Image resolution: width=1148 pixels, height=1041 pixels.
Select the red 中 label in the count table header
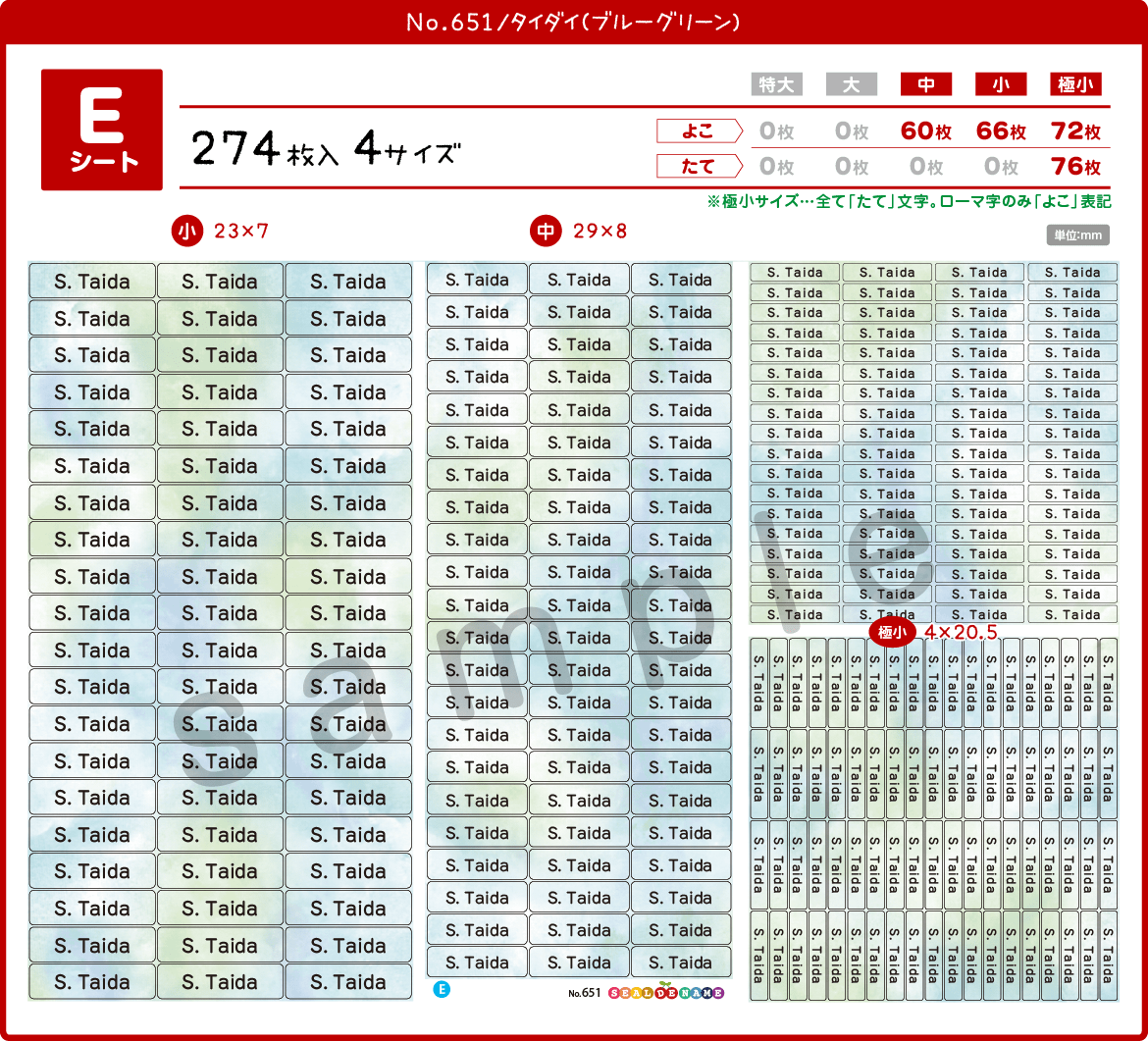point(926,84)
